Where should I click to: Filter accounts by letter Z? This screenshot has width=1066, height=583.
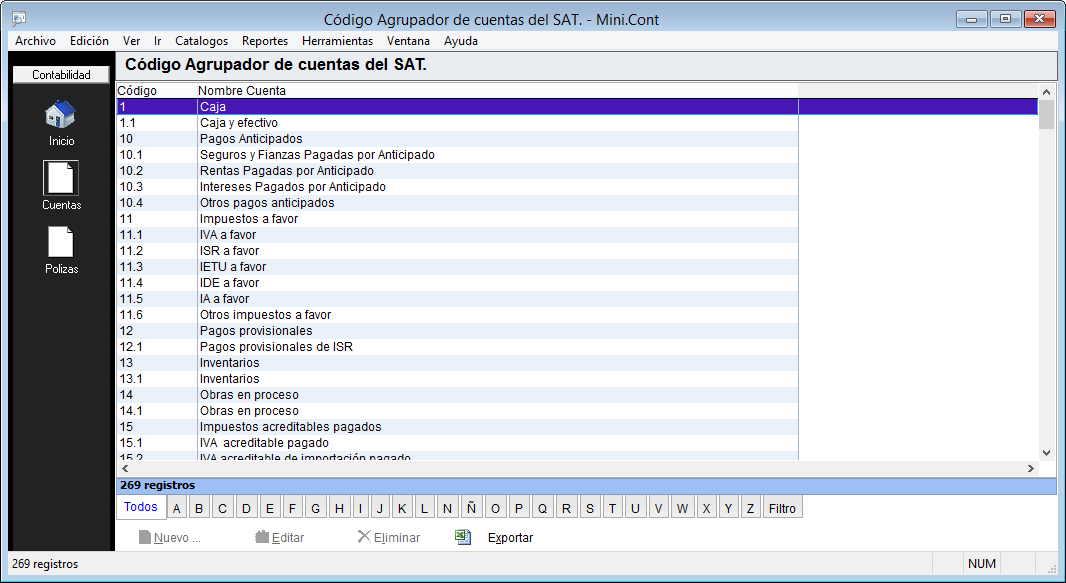(751, 508)
